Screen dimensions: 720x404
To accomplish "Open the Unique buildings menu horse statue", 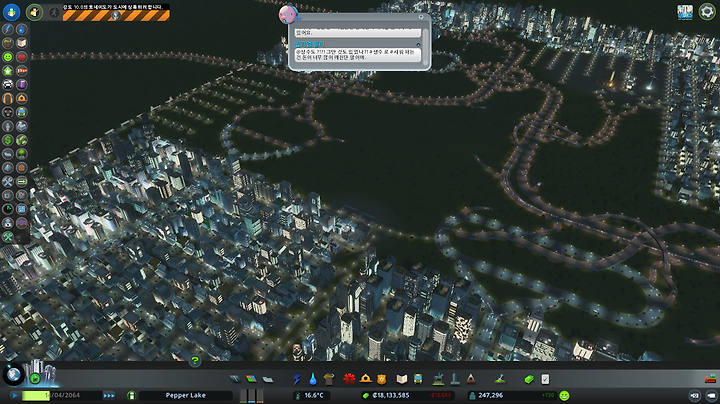I will [x=439, y=379].
